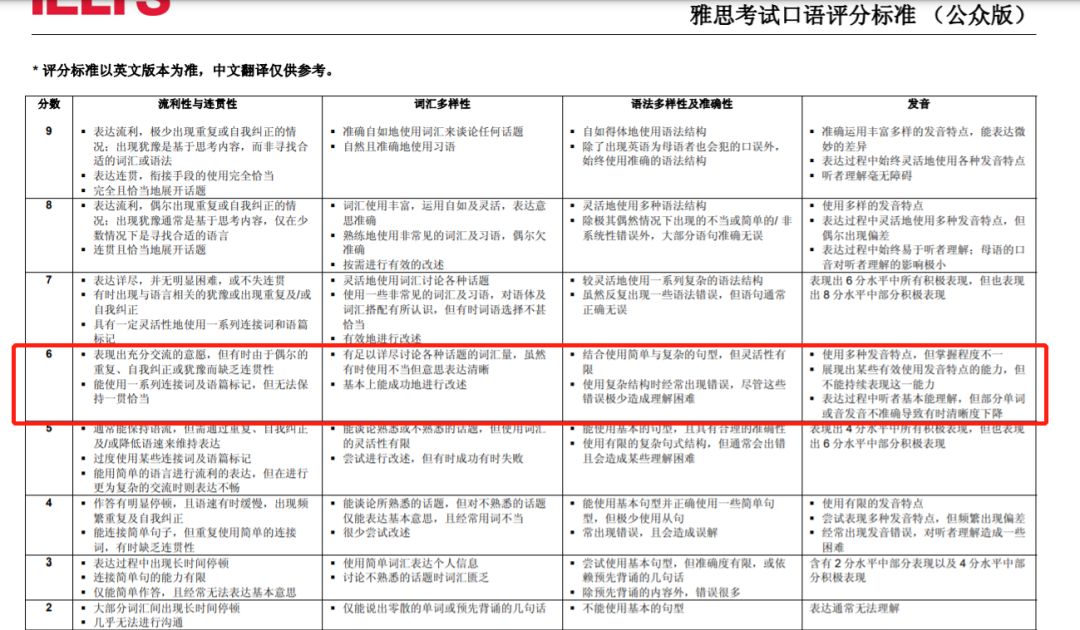This screenshot has height=630, width=1080.
Task: Select the 发音 column header
Action: 919,104
